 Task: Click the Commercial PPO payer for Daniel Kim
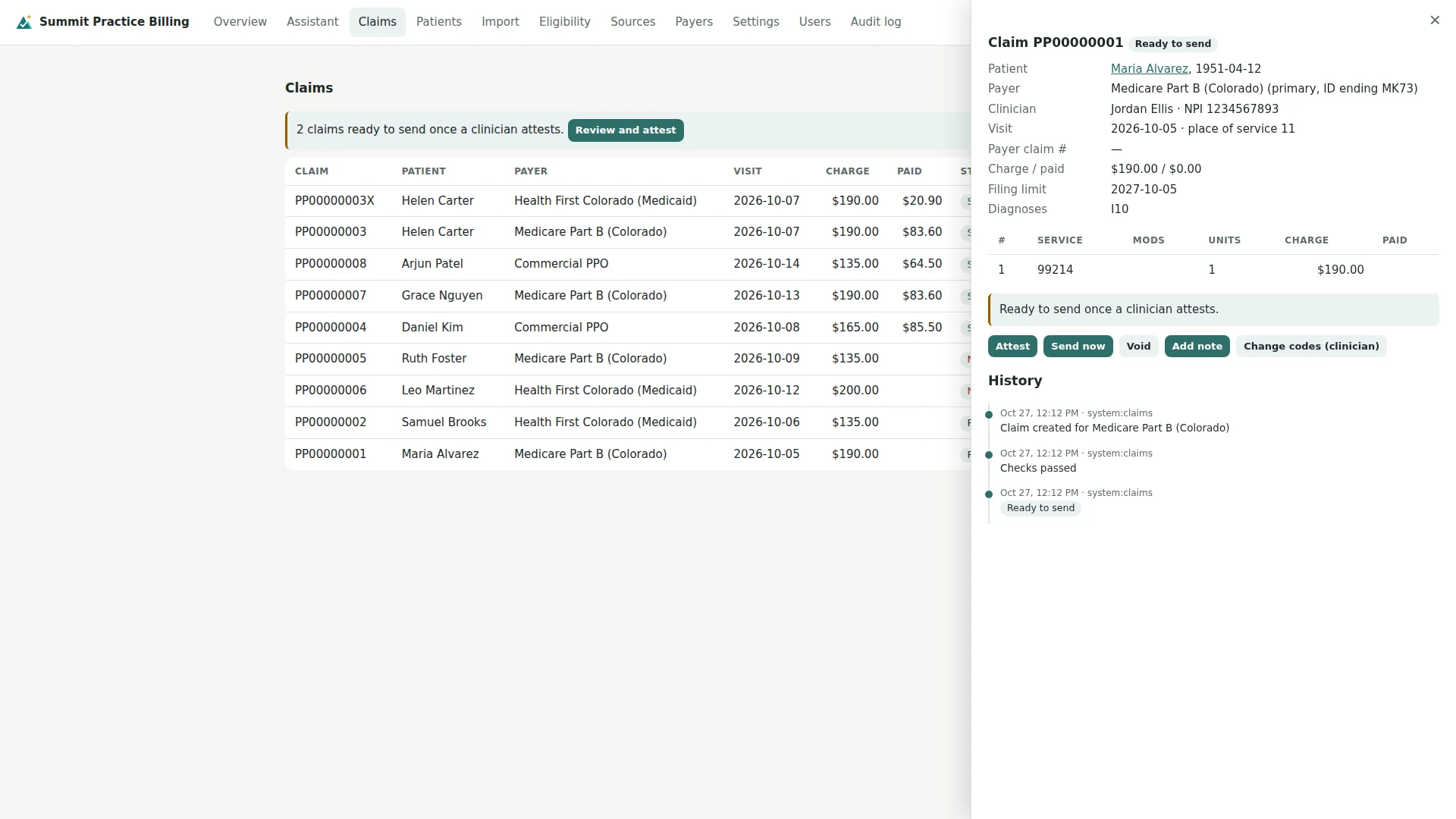point(560,328)
